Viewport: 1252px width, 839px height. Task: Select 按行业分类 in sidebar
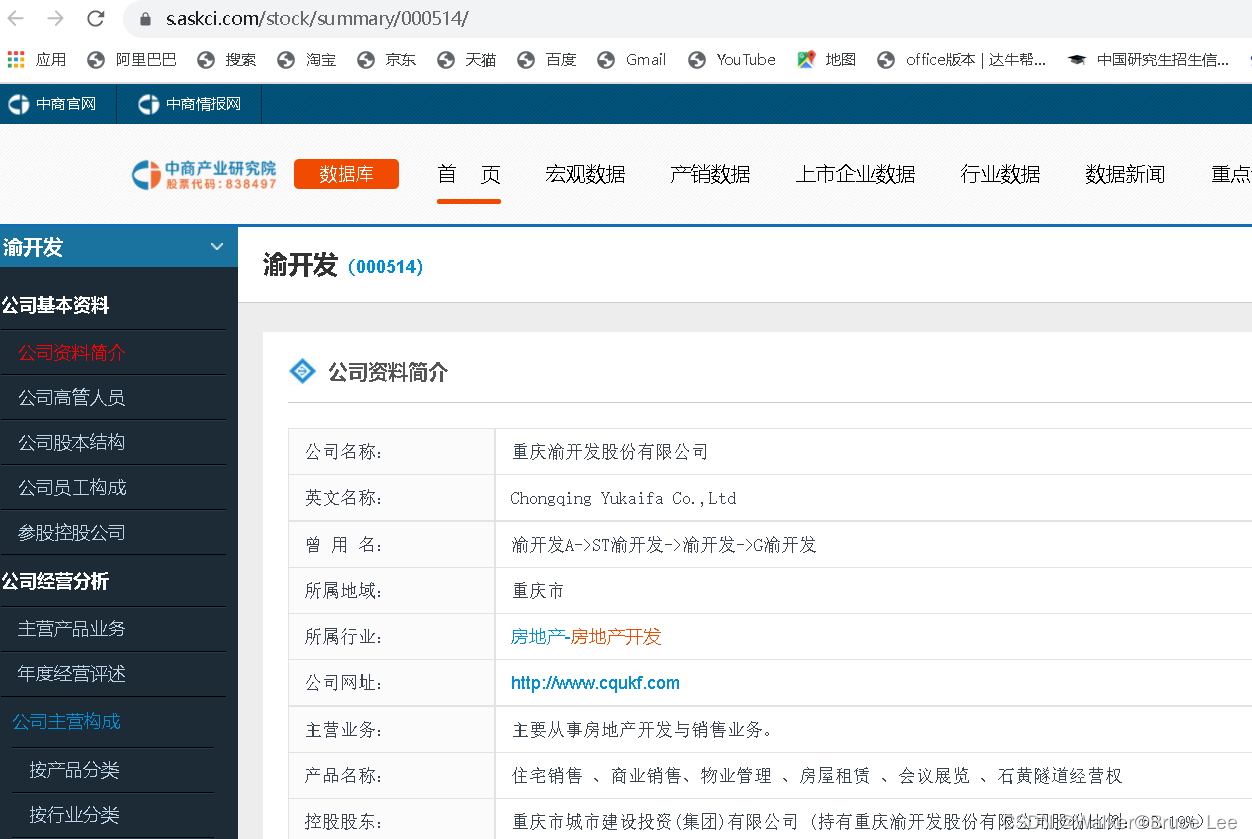(x=74, y=815)
